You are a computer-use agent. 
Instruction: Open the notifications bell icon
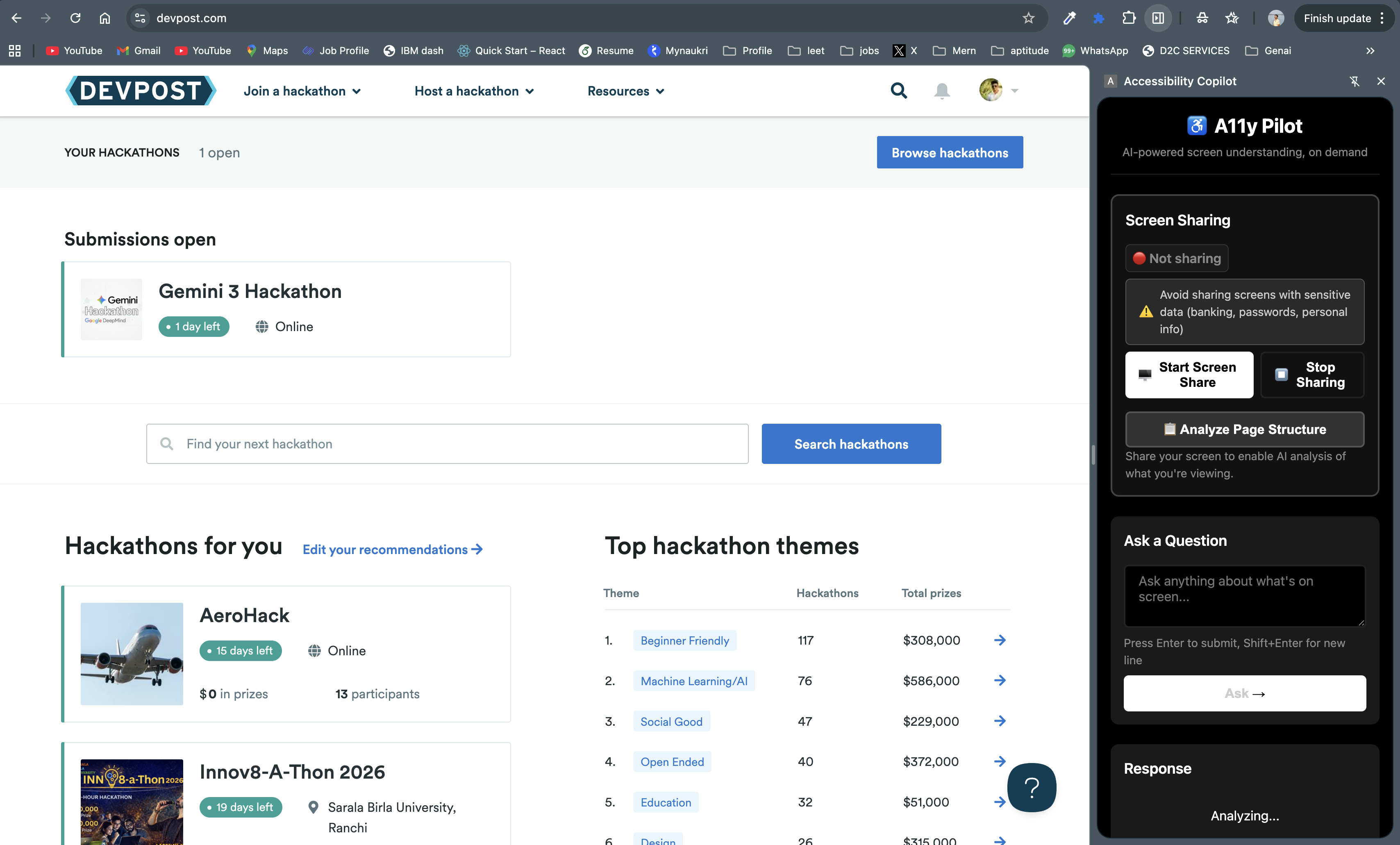(x=941, y=91)
